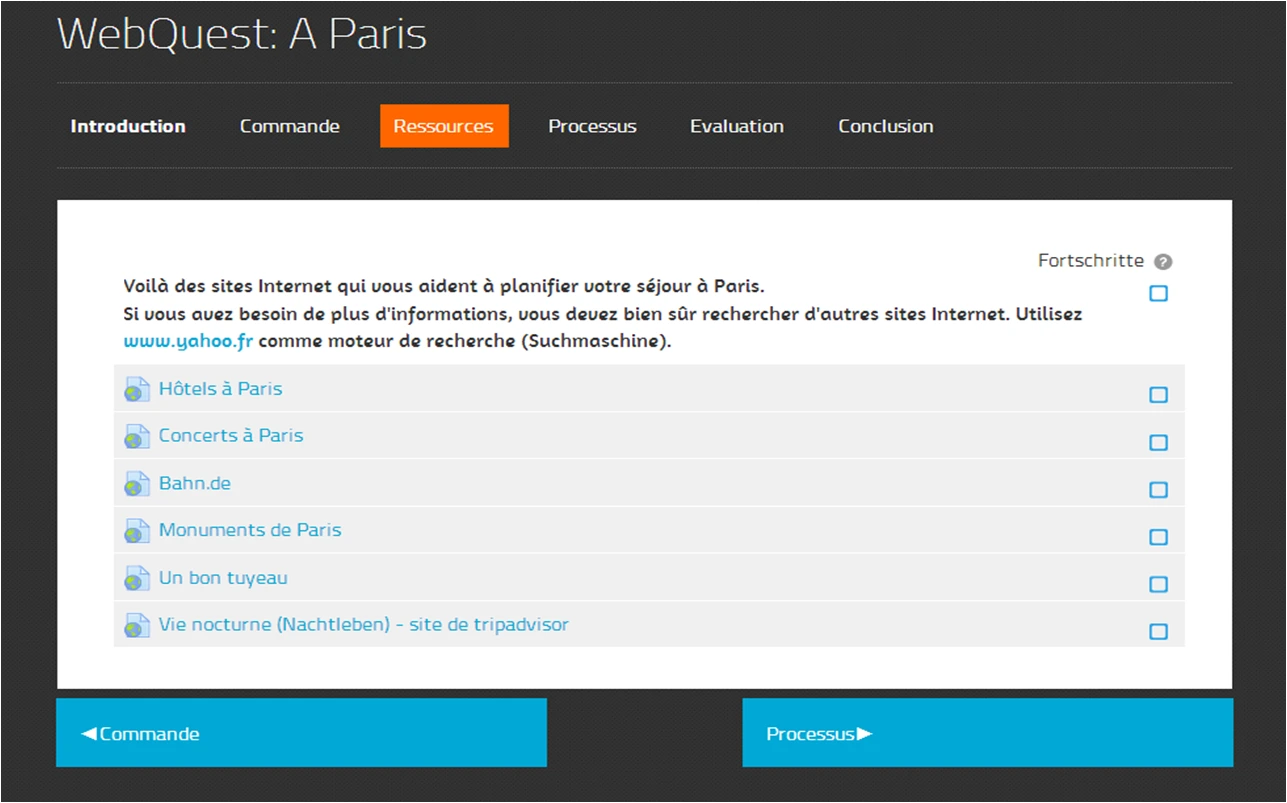Screen dimensions: 1287x803
Task: Open the Evaluation tab
Action: (736, 126)
